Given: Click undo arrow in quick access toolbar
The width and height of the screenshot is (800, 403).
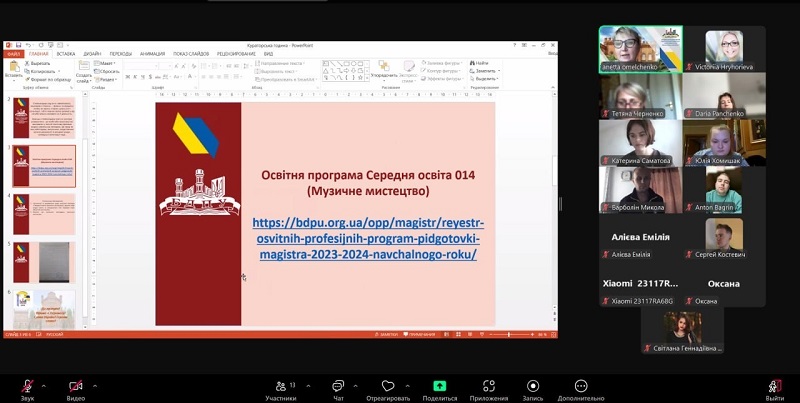Looking at the screenshot, I should [x=28, y=45].
